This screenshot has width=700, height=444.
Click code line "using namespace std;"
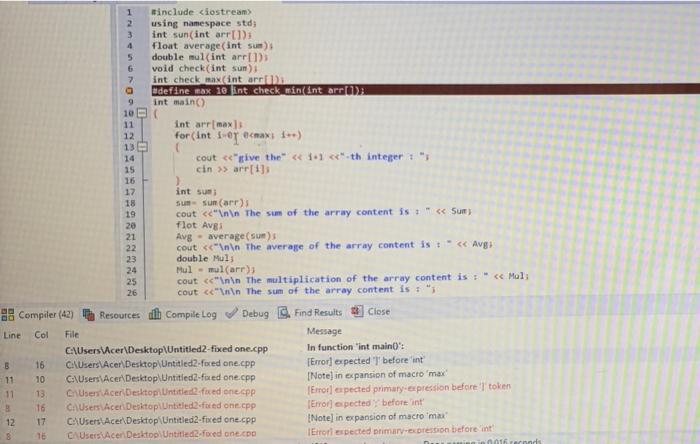pos(204,23)
